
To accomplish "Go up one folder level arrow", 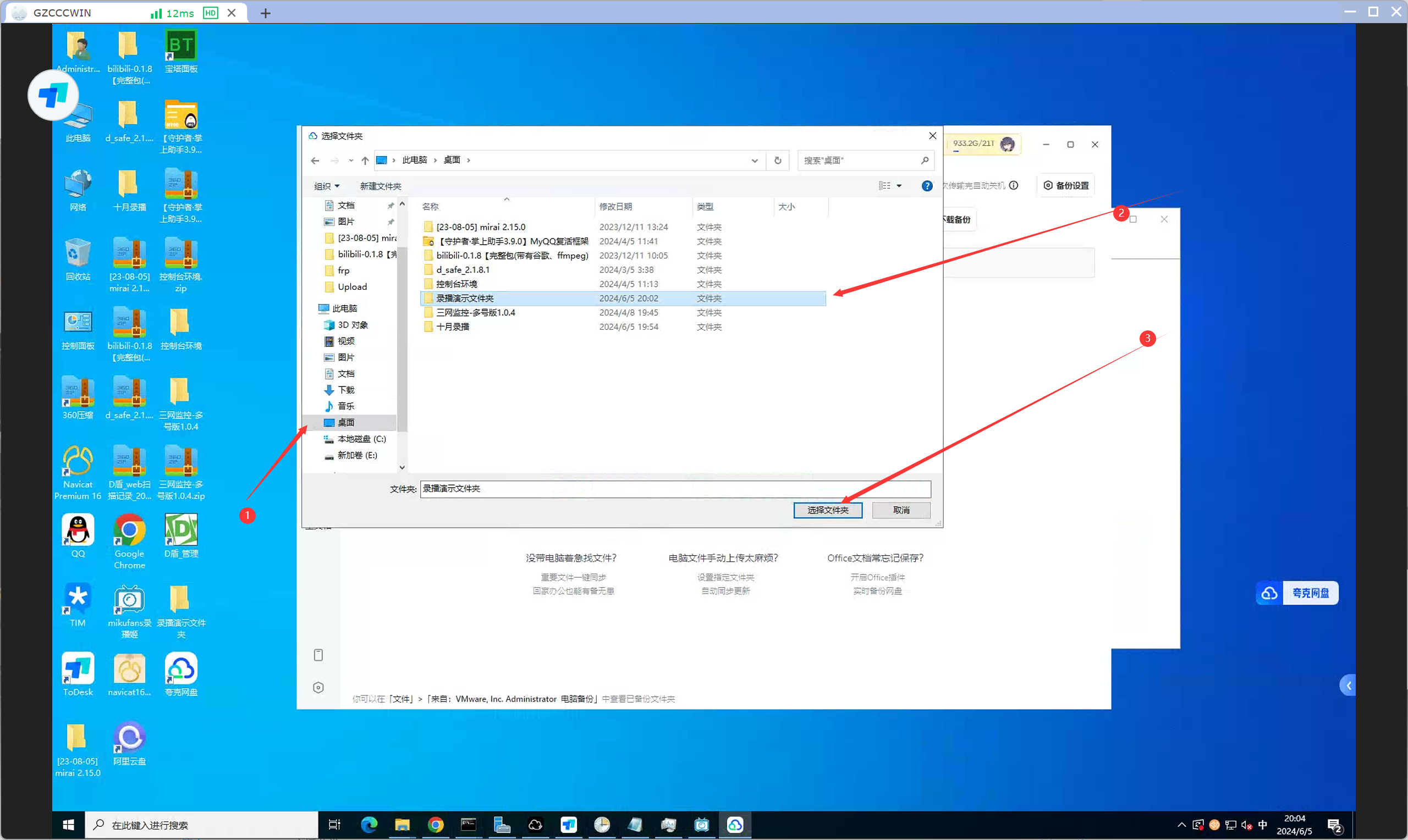I will click(x=365, y=161).
